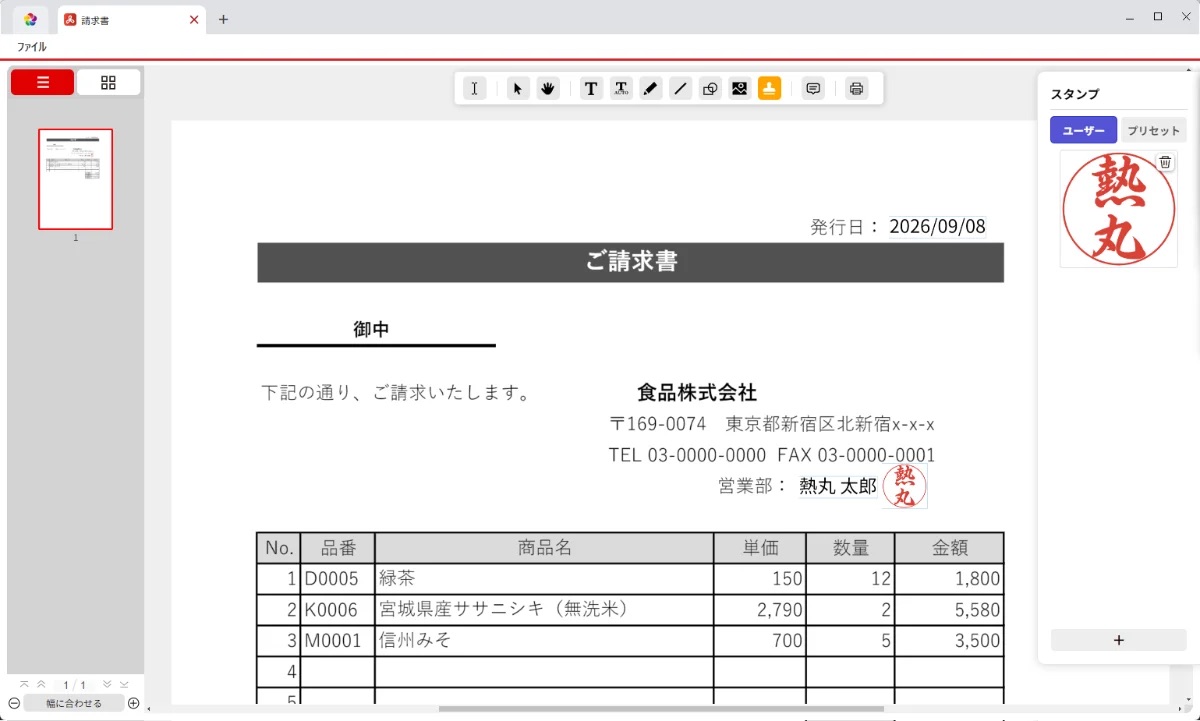Open the comment annotation tool
The image size is (1200, 721).
coord(813,89)
